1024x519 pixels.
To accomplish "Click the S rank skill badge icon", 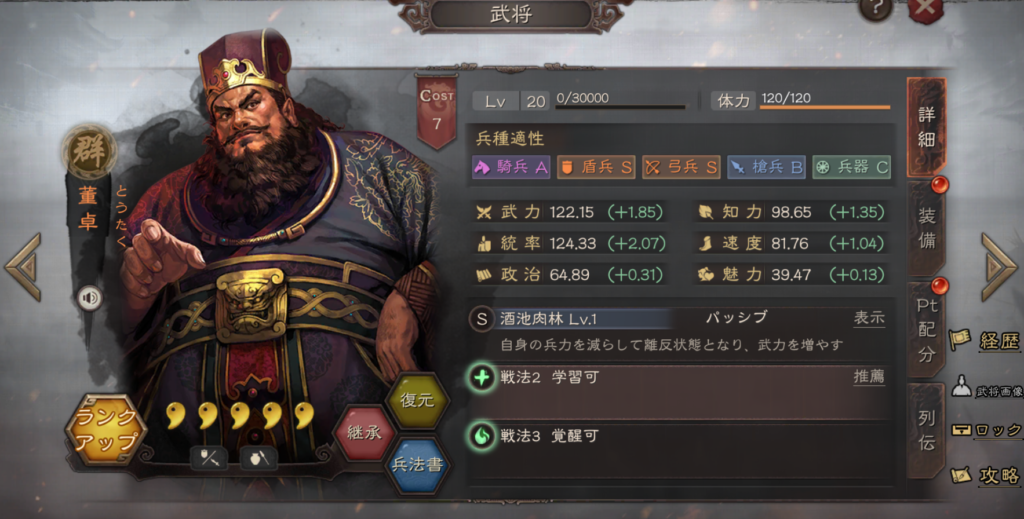I will 482,319.
